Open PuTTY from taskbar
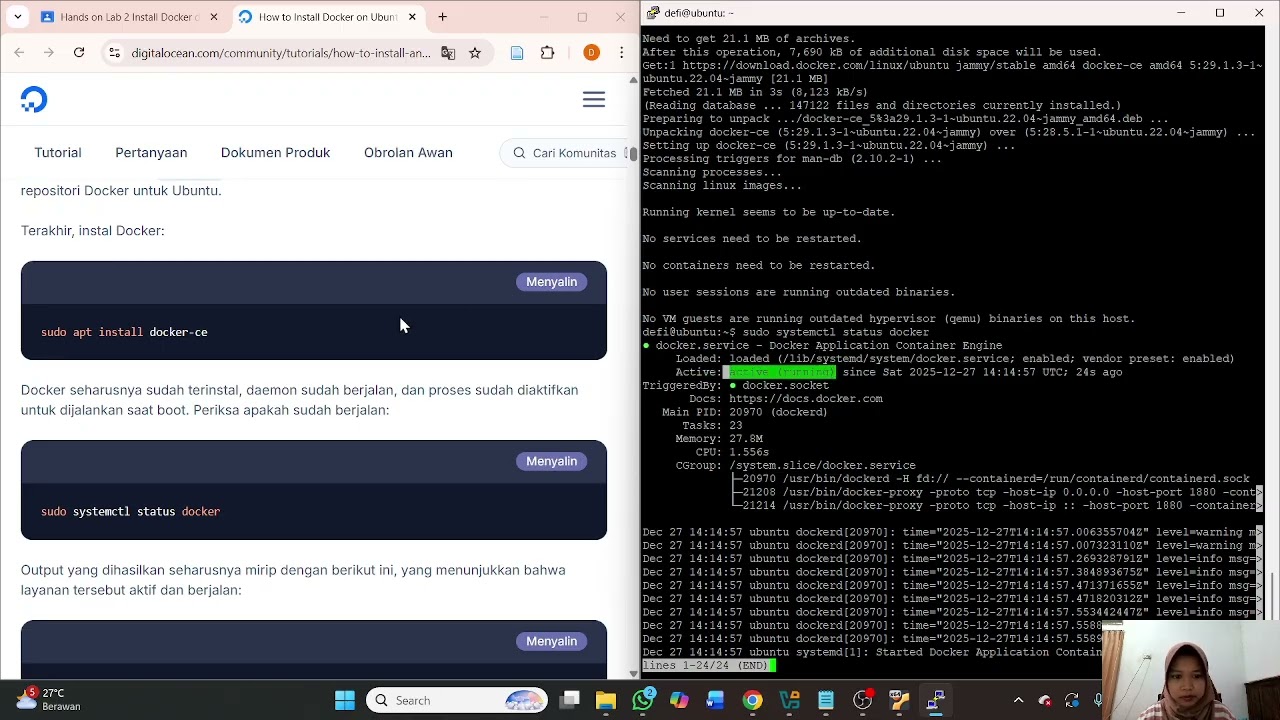The width and height of the screenshot is (1280, 720). click(x=935, y=701)
